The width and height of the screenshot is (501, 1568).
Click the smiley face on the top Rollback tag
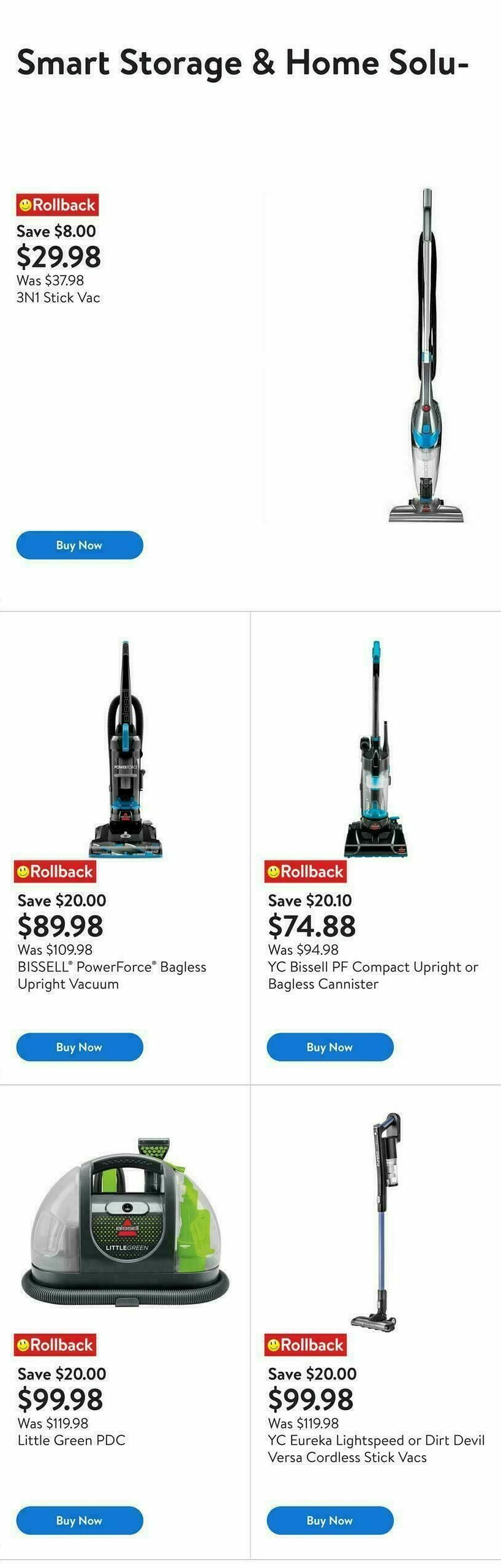pyautogui.click(x=24, y=205)
